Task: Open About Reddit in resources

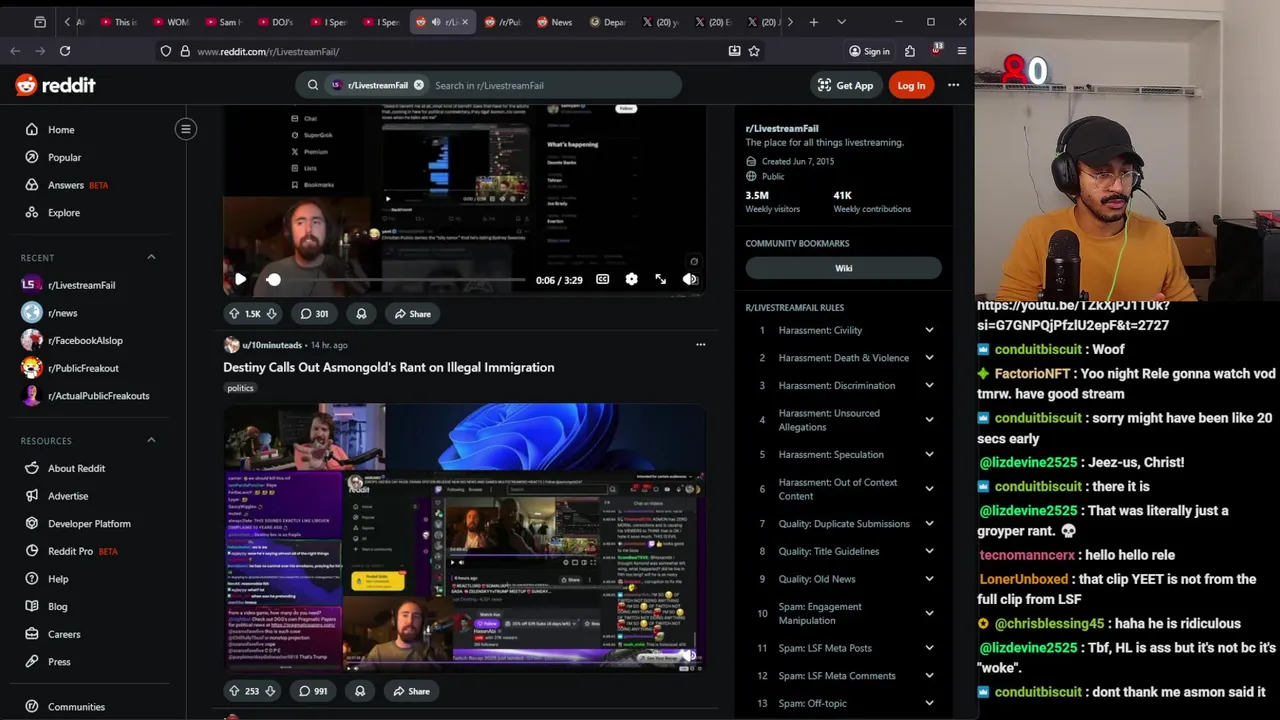Action: [x=76, y=468]
